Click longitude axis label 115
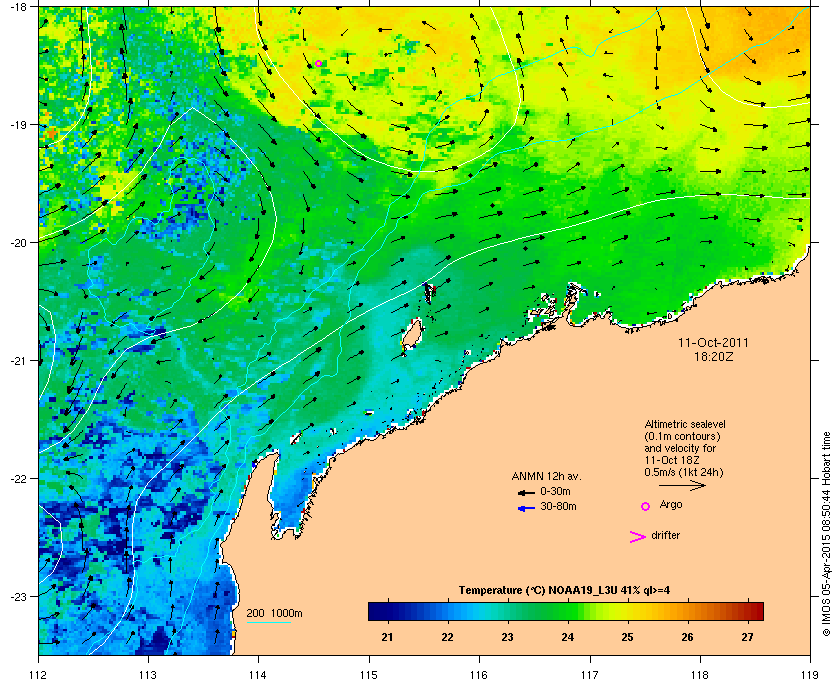The image size is (840, 680). click(x=369, y=675)
